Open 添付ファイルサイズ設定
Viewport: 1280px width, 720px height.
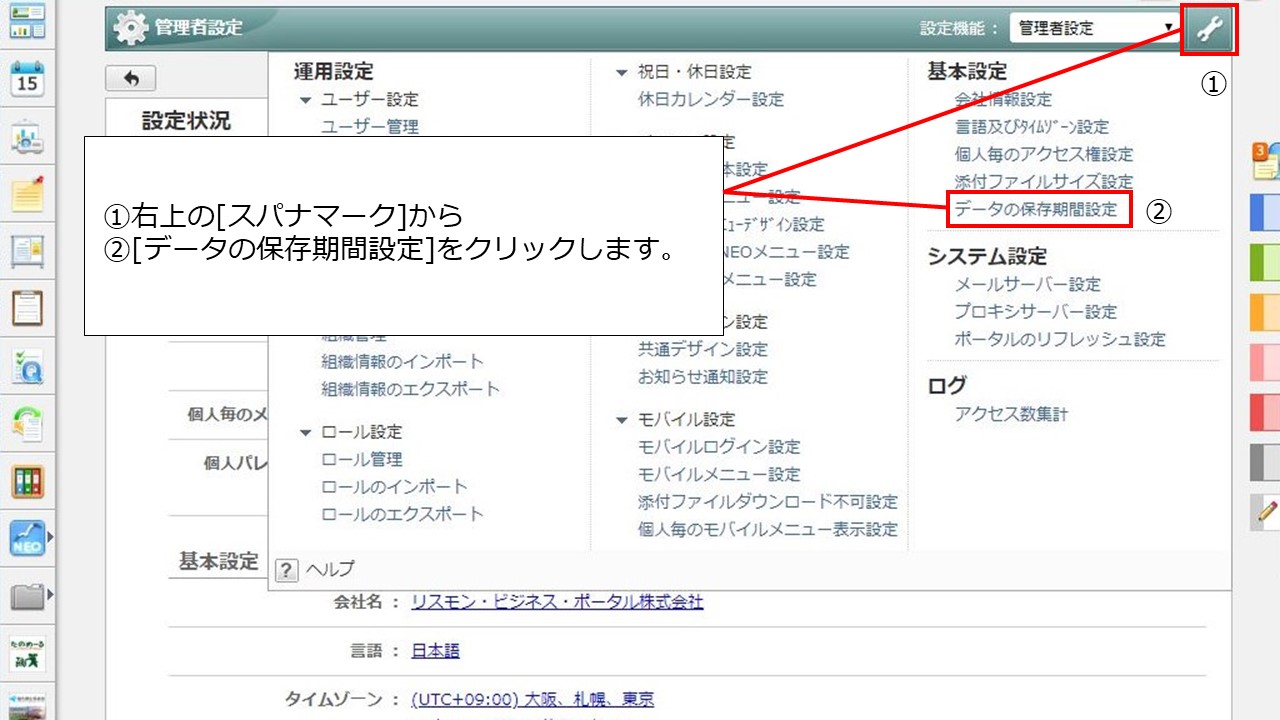[x=1044, y=182]
